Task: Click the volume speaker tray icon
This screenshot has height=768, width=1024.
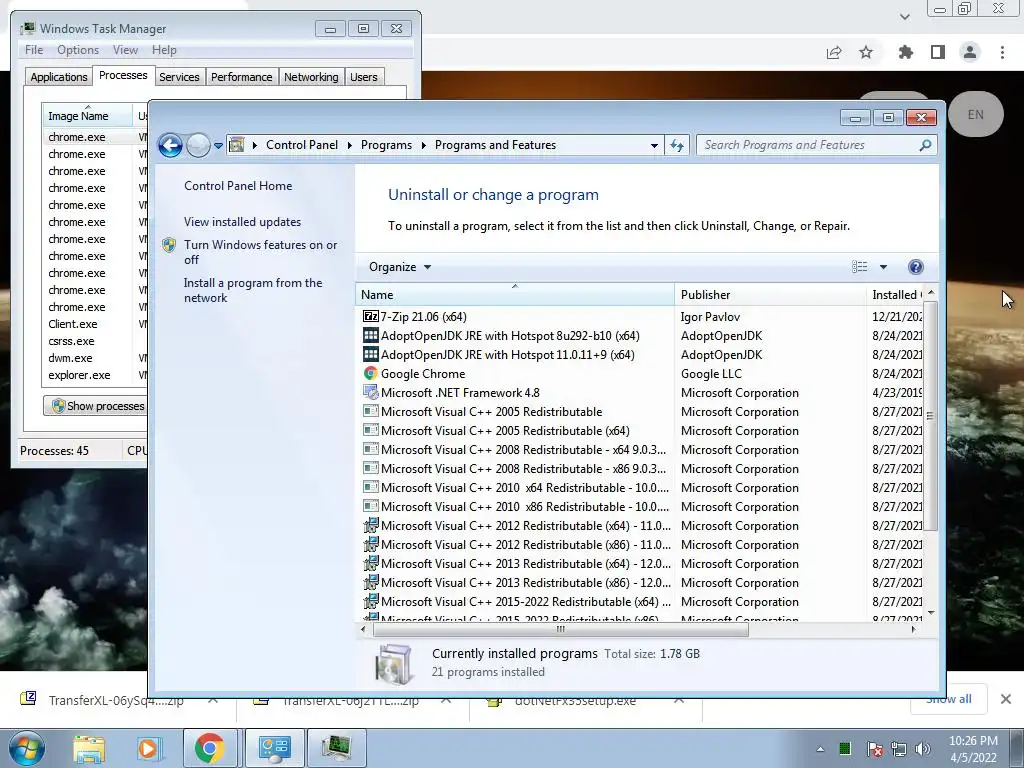Action: (x=923, y=748)
